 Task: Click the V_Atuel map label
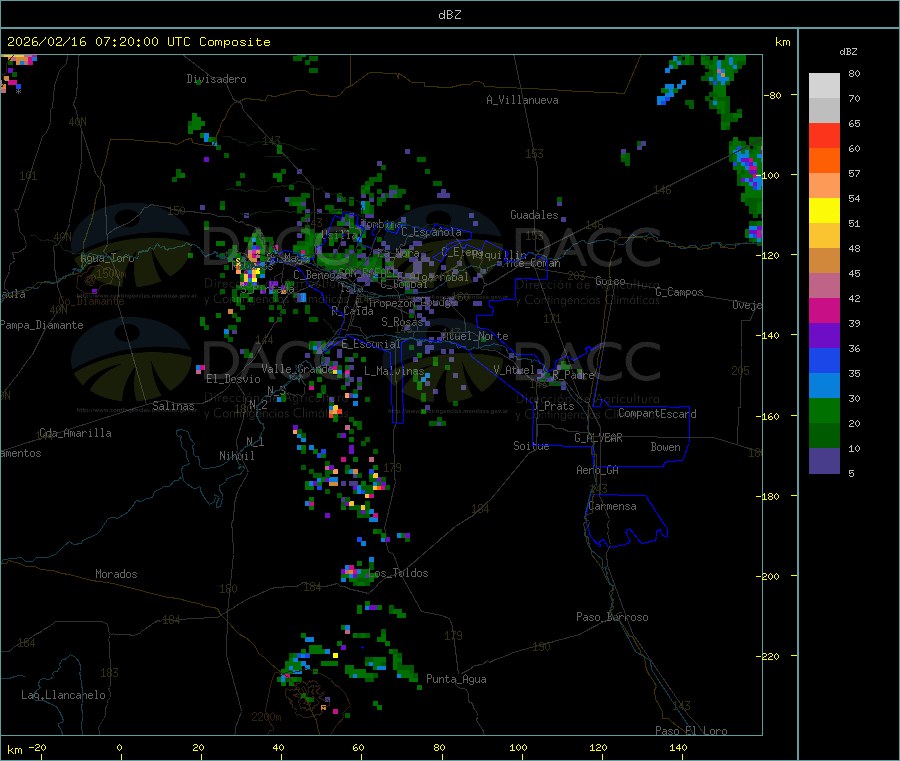click(x=514, y=370)
